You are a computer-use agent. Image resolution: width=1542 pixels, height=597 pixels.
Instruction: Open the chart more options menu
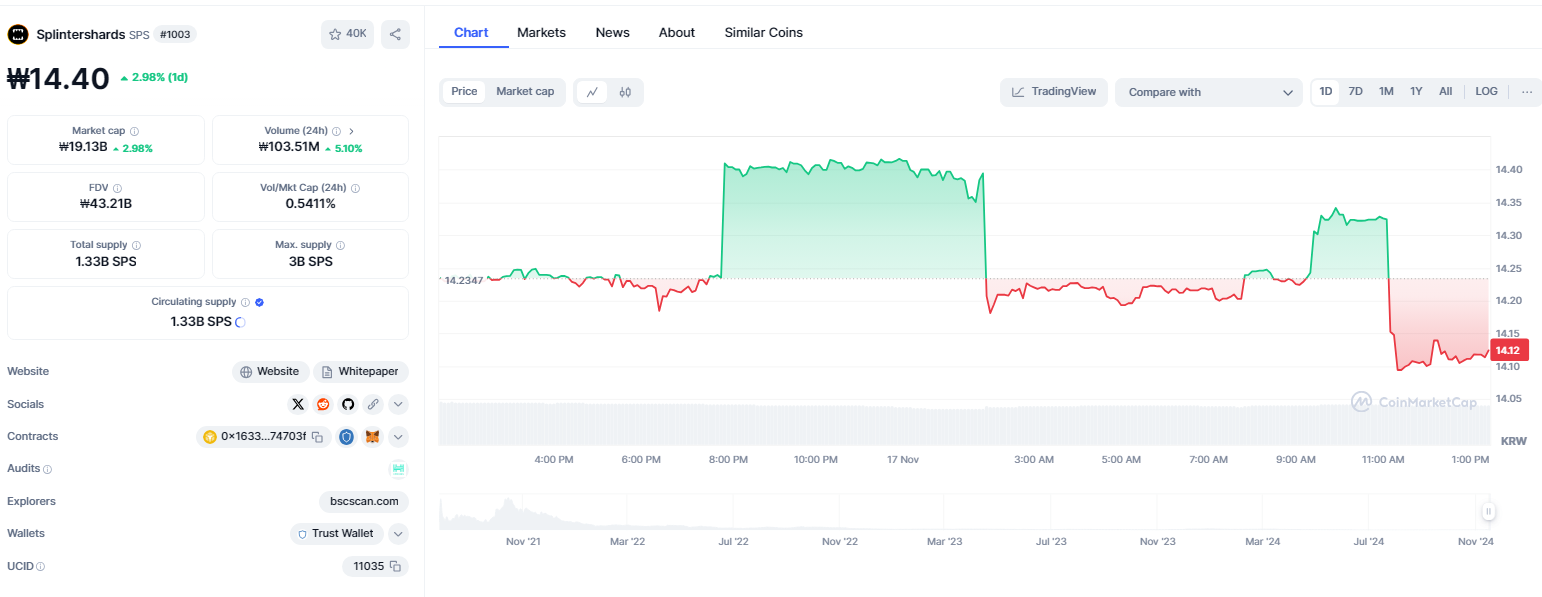1527,92
